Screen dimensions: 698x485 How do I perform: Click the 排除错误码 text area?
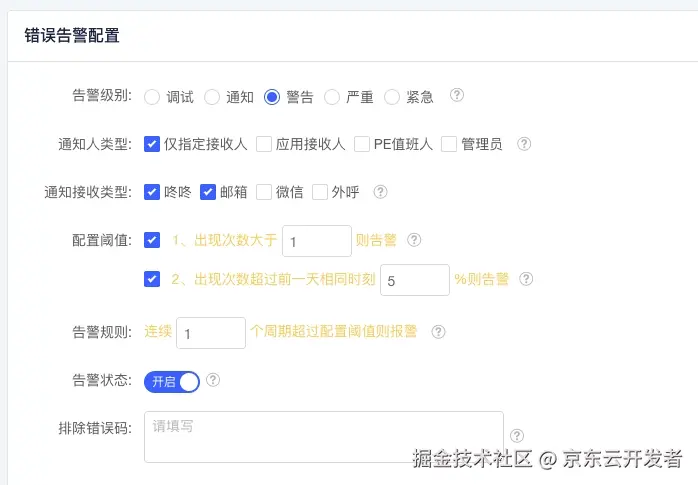tap(323, 437)
